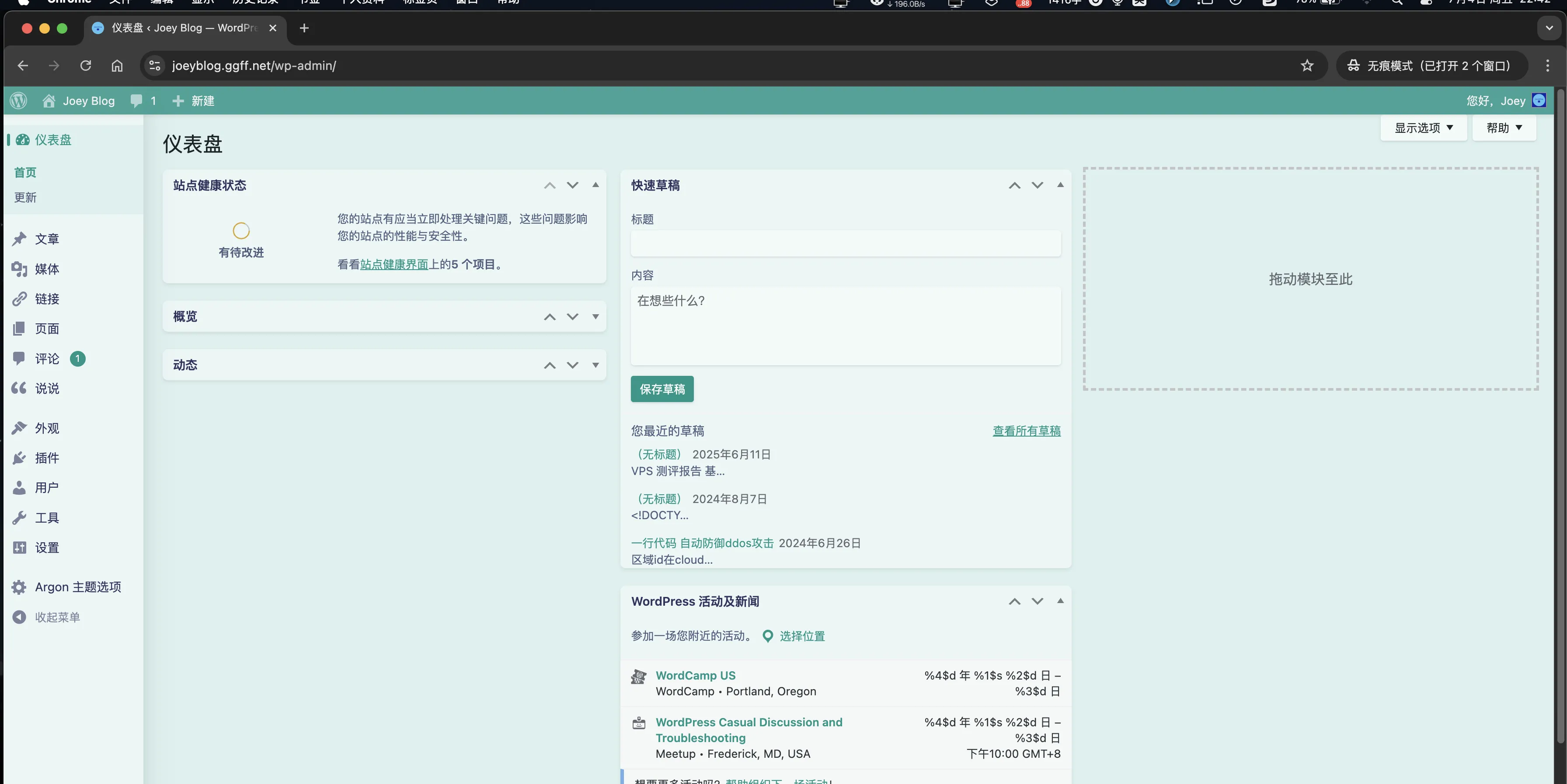Open the 插件 plugins menu icon

(20, 458)
